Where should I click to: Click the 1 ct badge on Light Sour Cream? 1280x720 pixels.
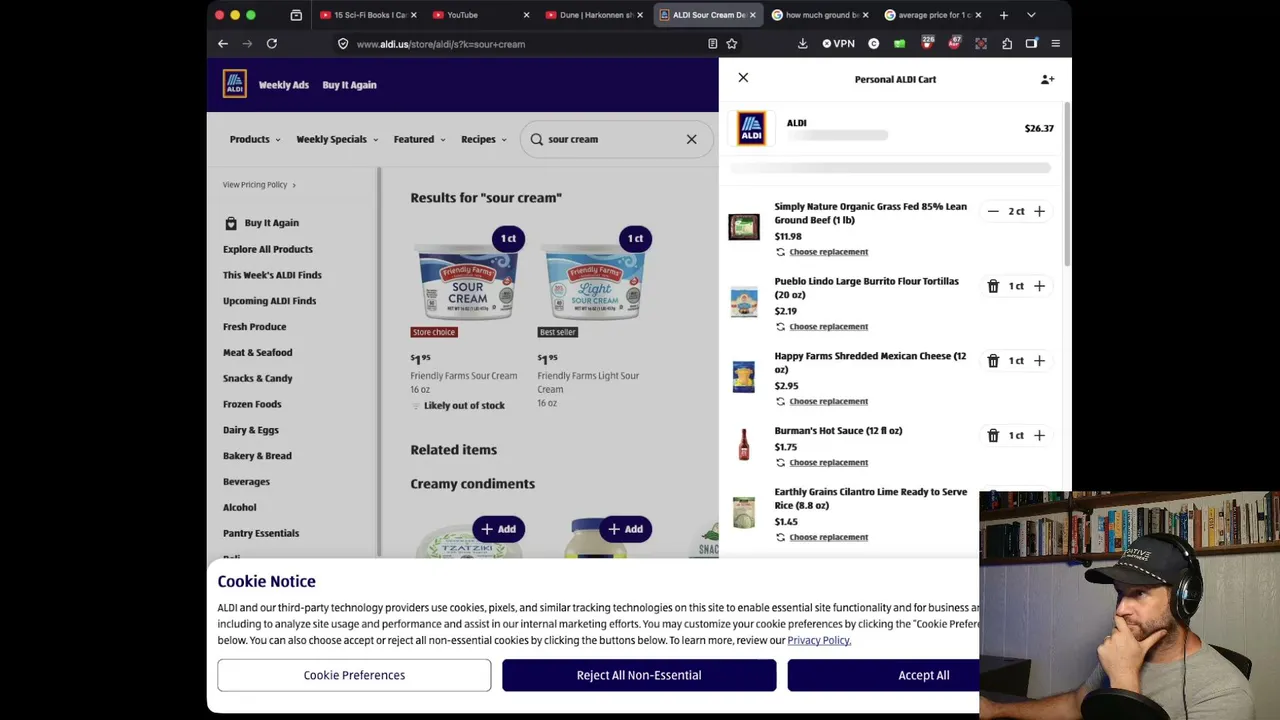[635, 239]
